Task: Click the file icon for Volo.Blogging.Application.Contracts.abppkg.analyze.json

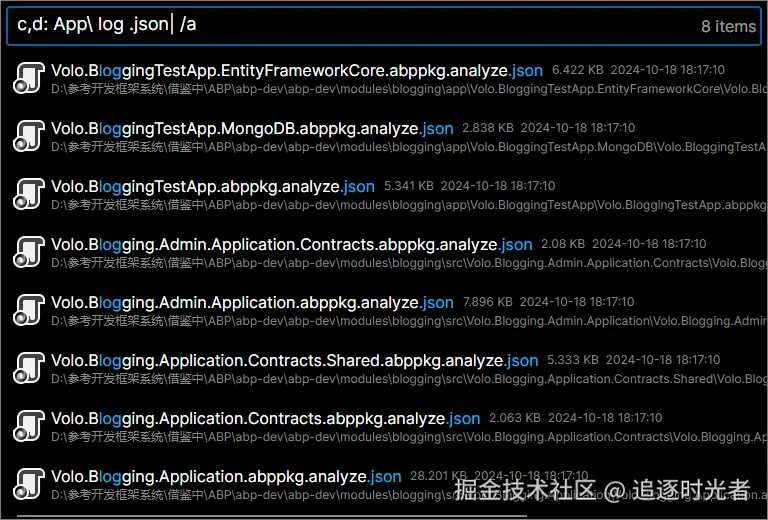Action: [x=29, y=426]
